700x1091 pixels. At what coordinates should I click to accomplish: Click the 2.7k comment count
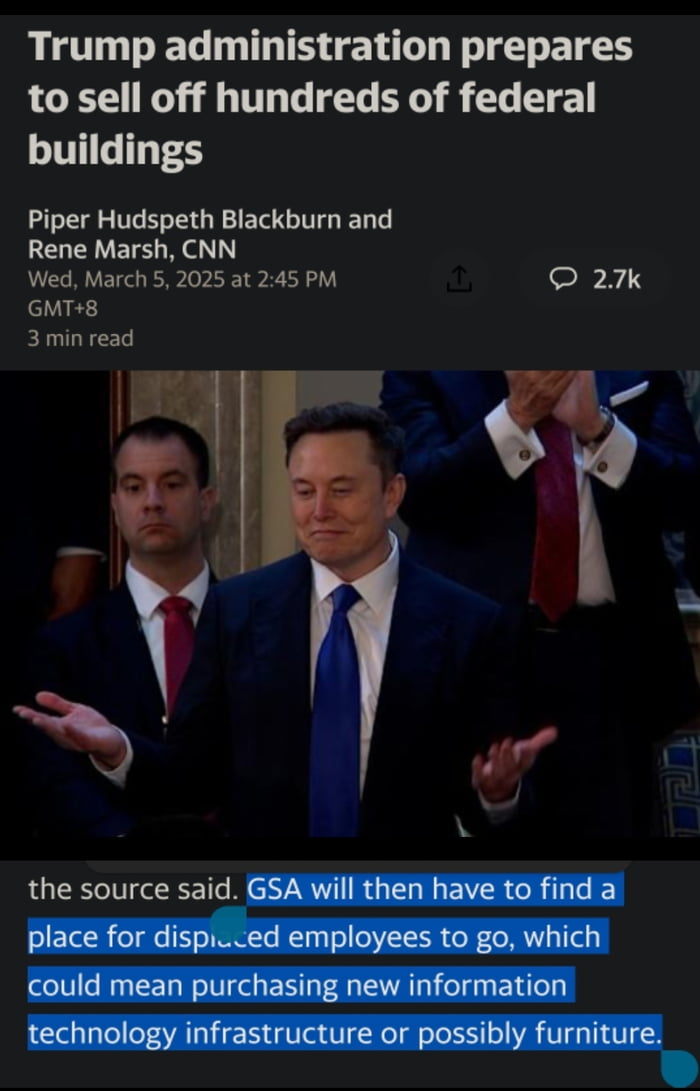(617, 279)
